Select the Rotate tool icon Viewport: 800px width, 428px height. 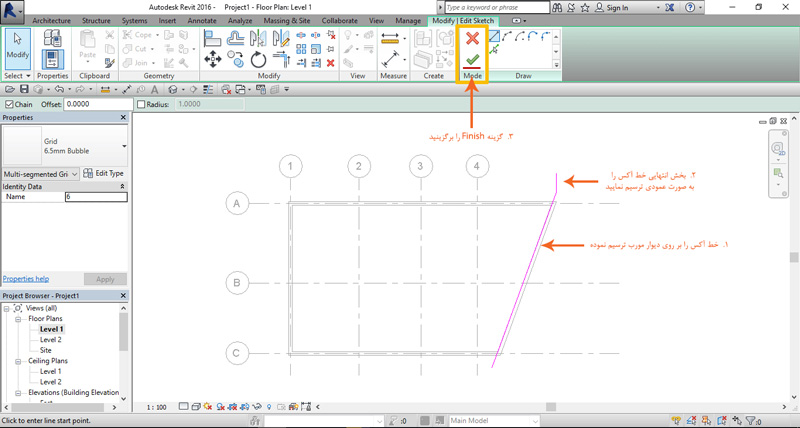click(258, 60)
